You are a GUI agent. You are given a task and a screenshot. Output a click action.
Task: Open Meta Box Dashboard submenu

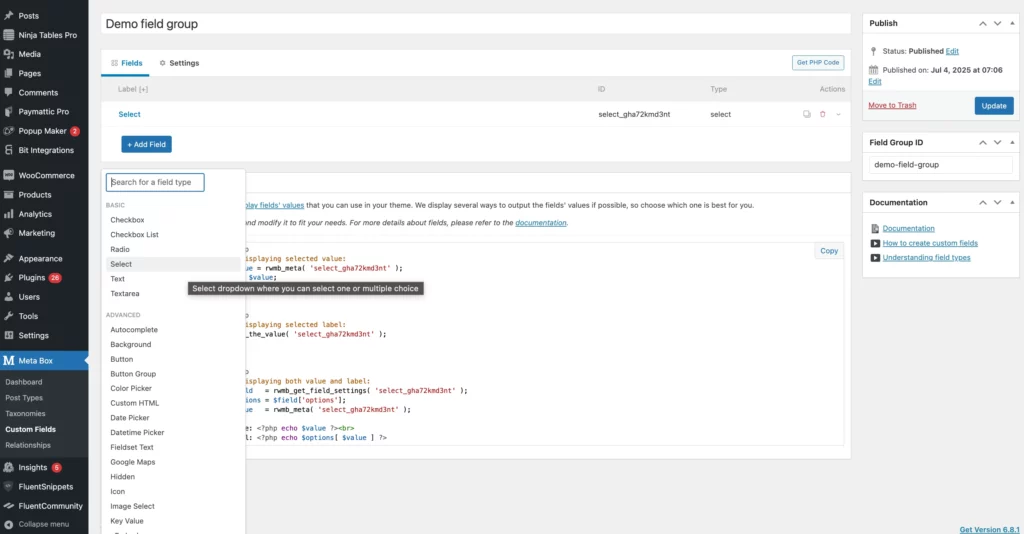click(24, 382)
